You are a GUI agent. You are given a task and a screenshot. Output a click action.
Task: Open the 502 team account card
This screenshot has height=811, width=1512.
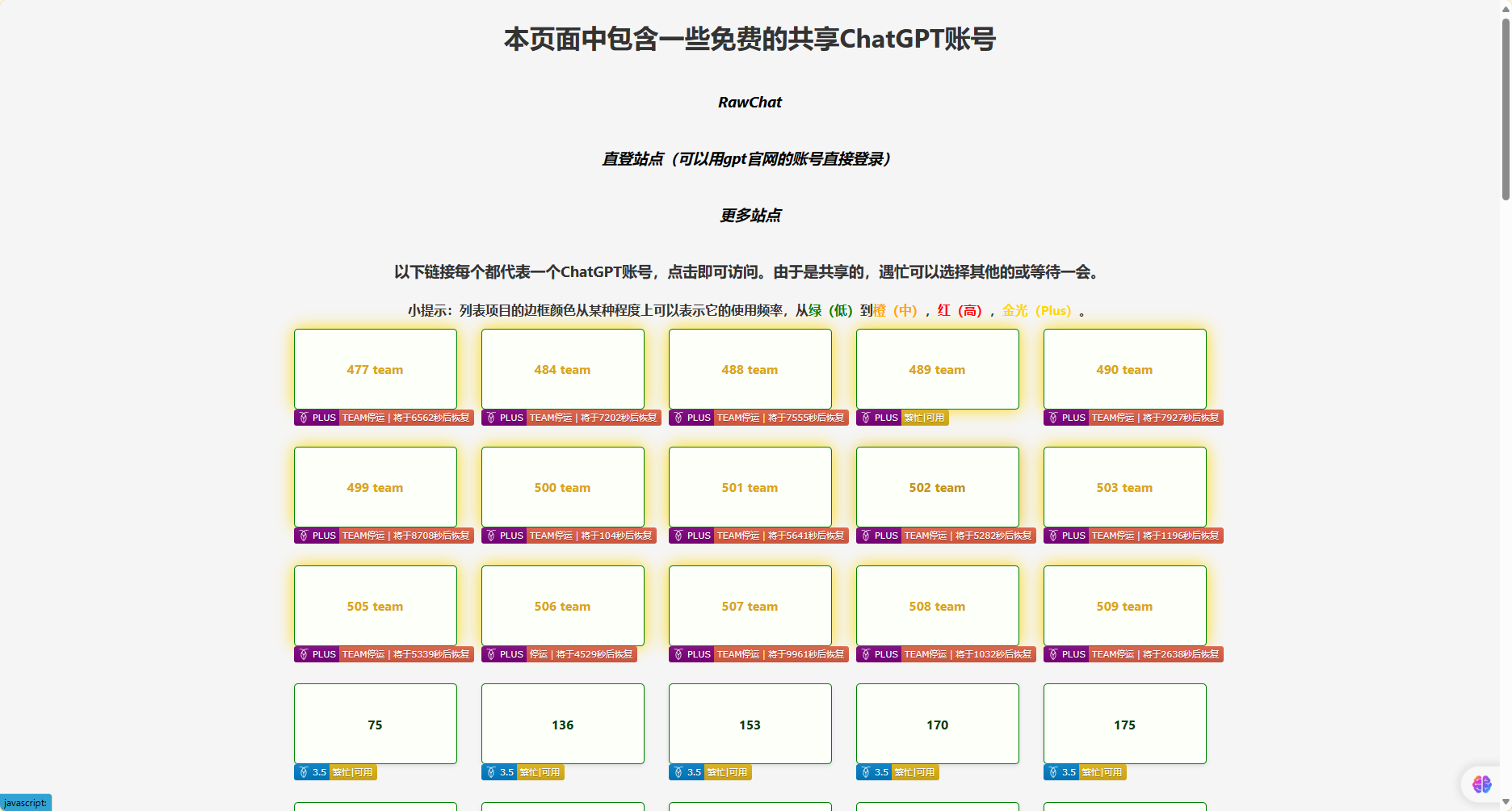[938, 487]
